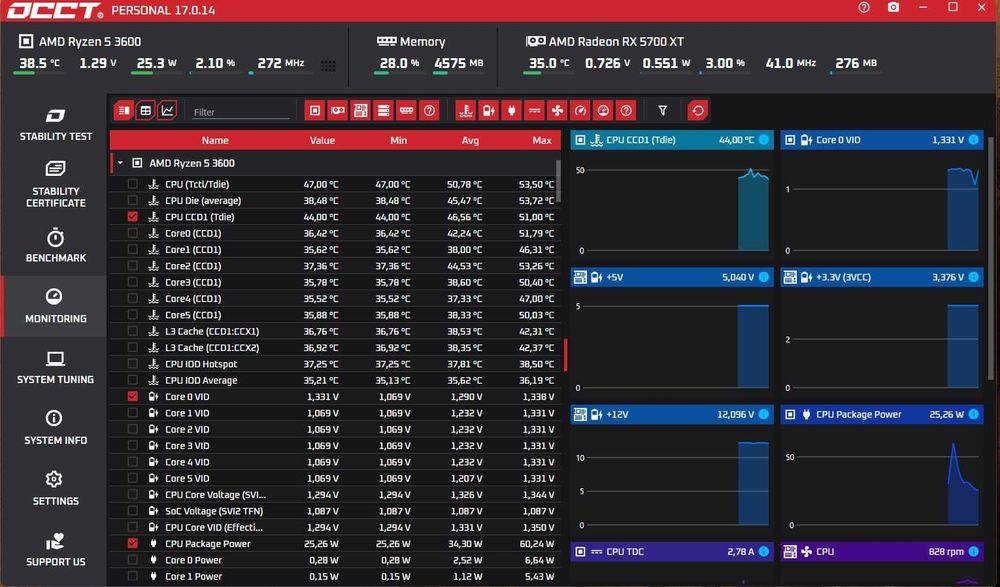The width and height of the screenshot is (1000, 587).
Task: Click the sensor table vertical scrollbar
Action: [x=559, y=181]
